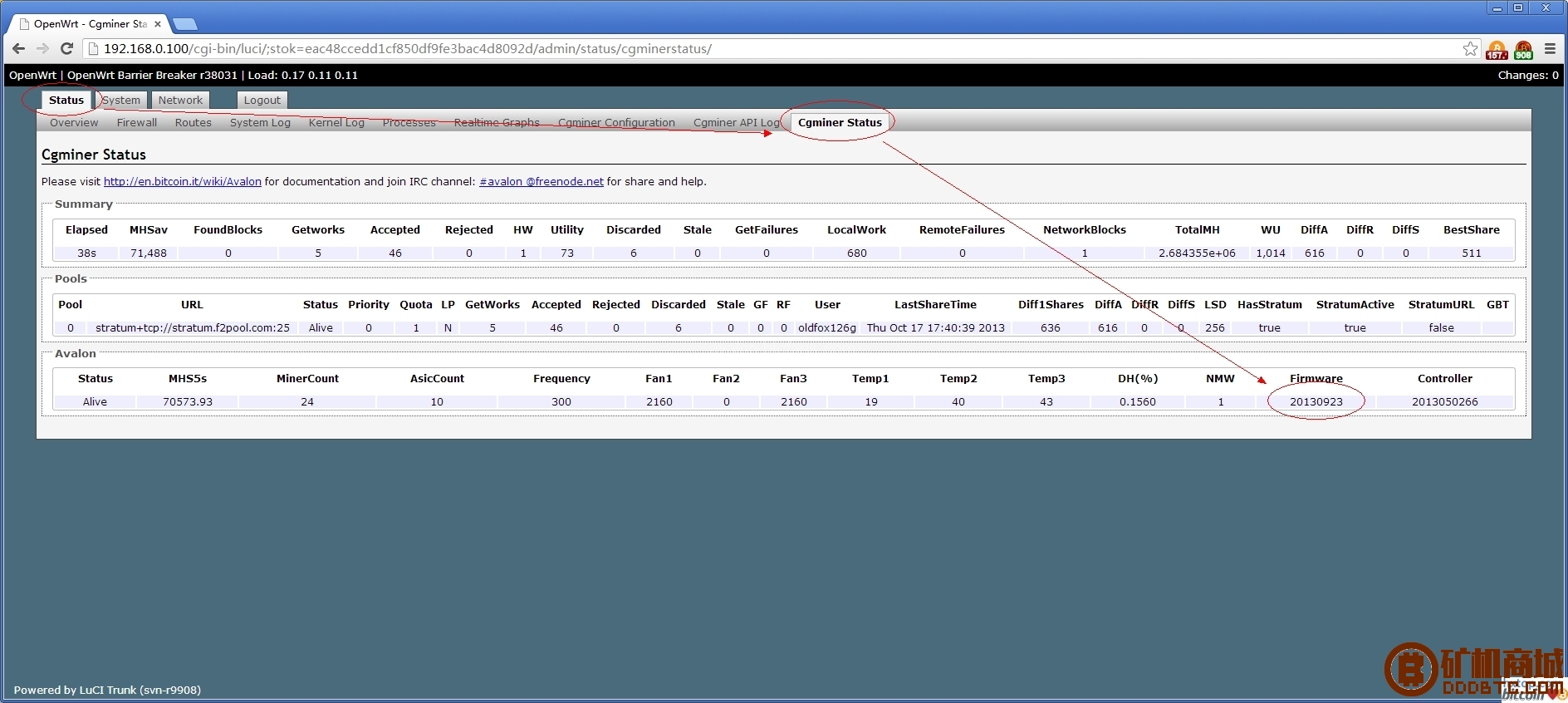Open the Kernel Log sub-tab
The image size is (1568, 703).
tap(336, 122)
